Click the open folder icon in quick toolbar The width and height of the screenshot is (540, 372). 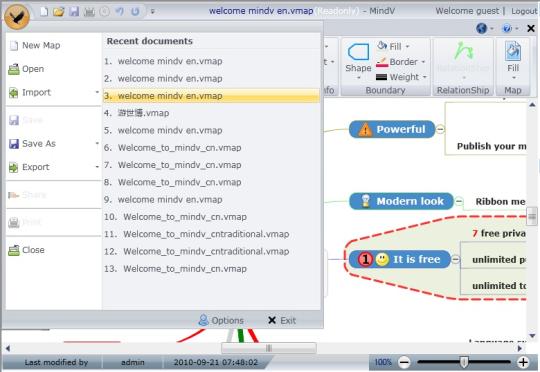pyautogui.click(x=59, y=12)
